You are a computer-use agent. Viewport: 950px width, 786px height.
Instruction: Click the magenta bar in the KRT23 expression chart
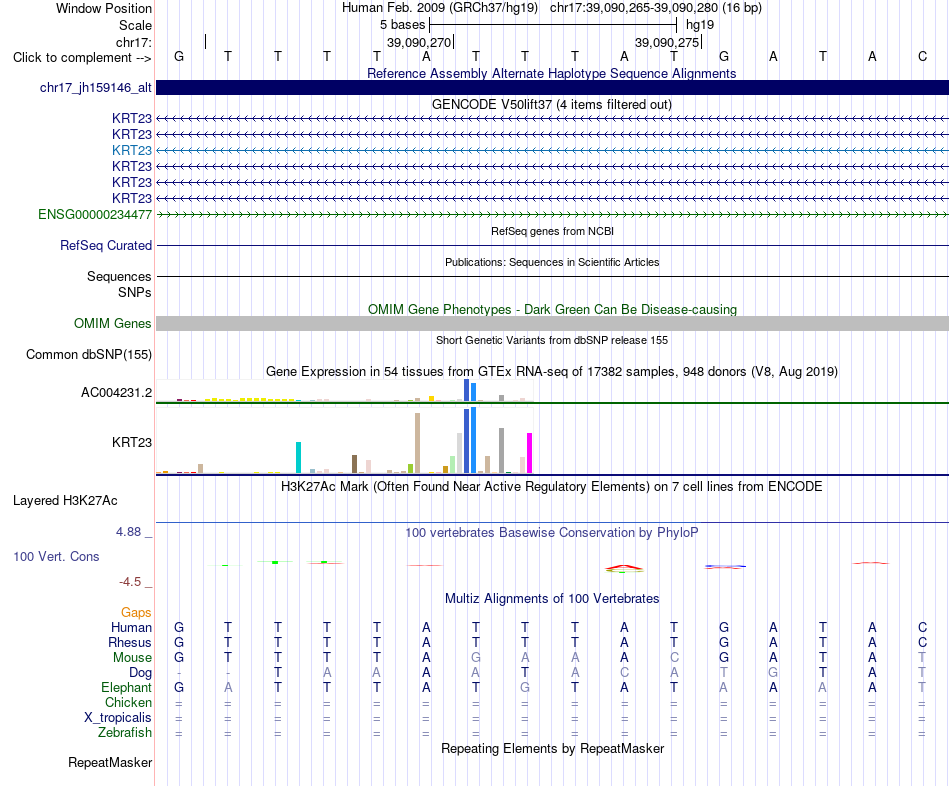point(530,453)
